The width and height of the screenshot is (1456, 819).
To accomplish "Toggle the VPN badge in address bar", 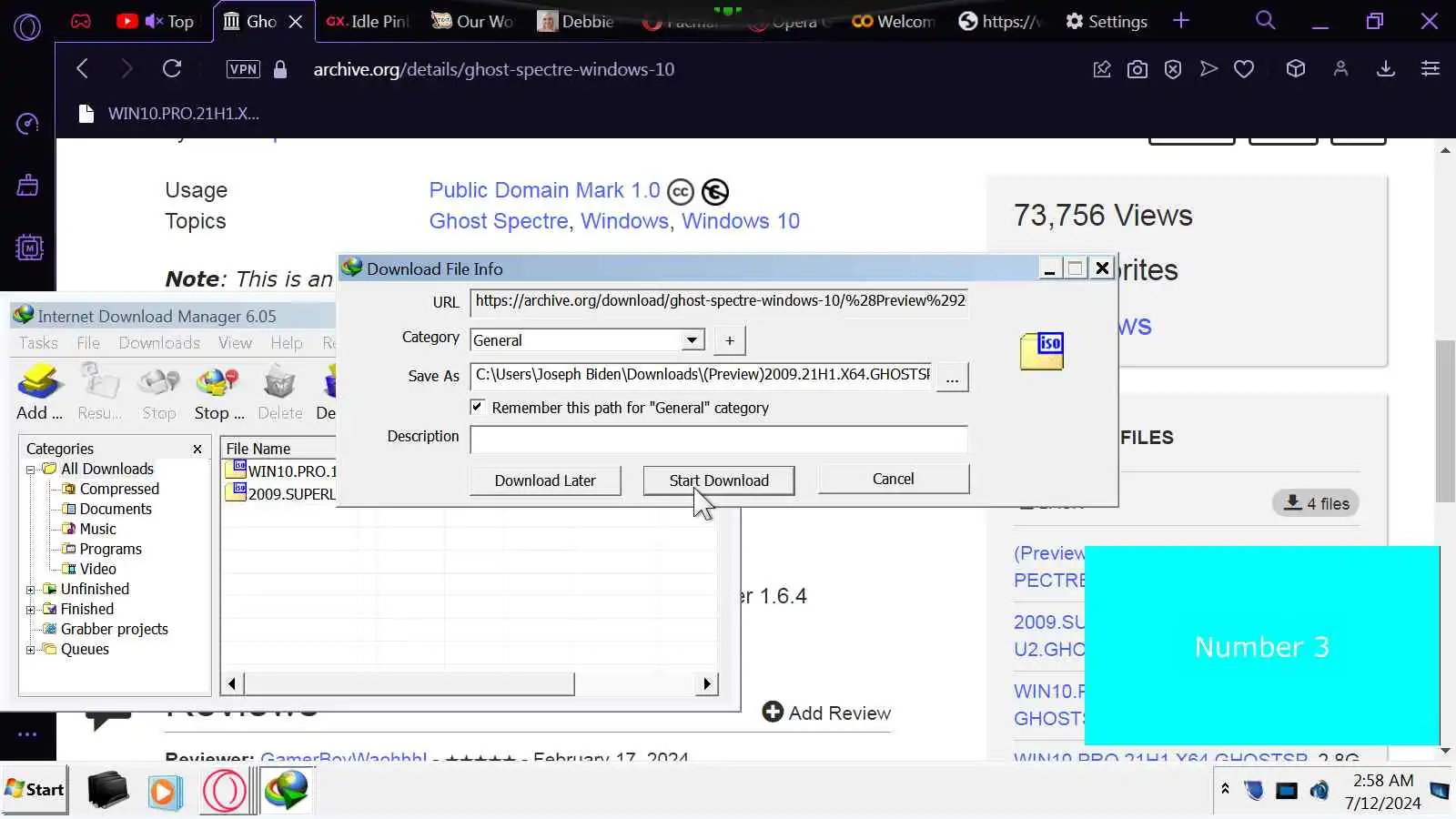I will click(243, 69).
